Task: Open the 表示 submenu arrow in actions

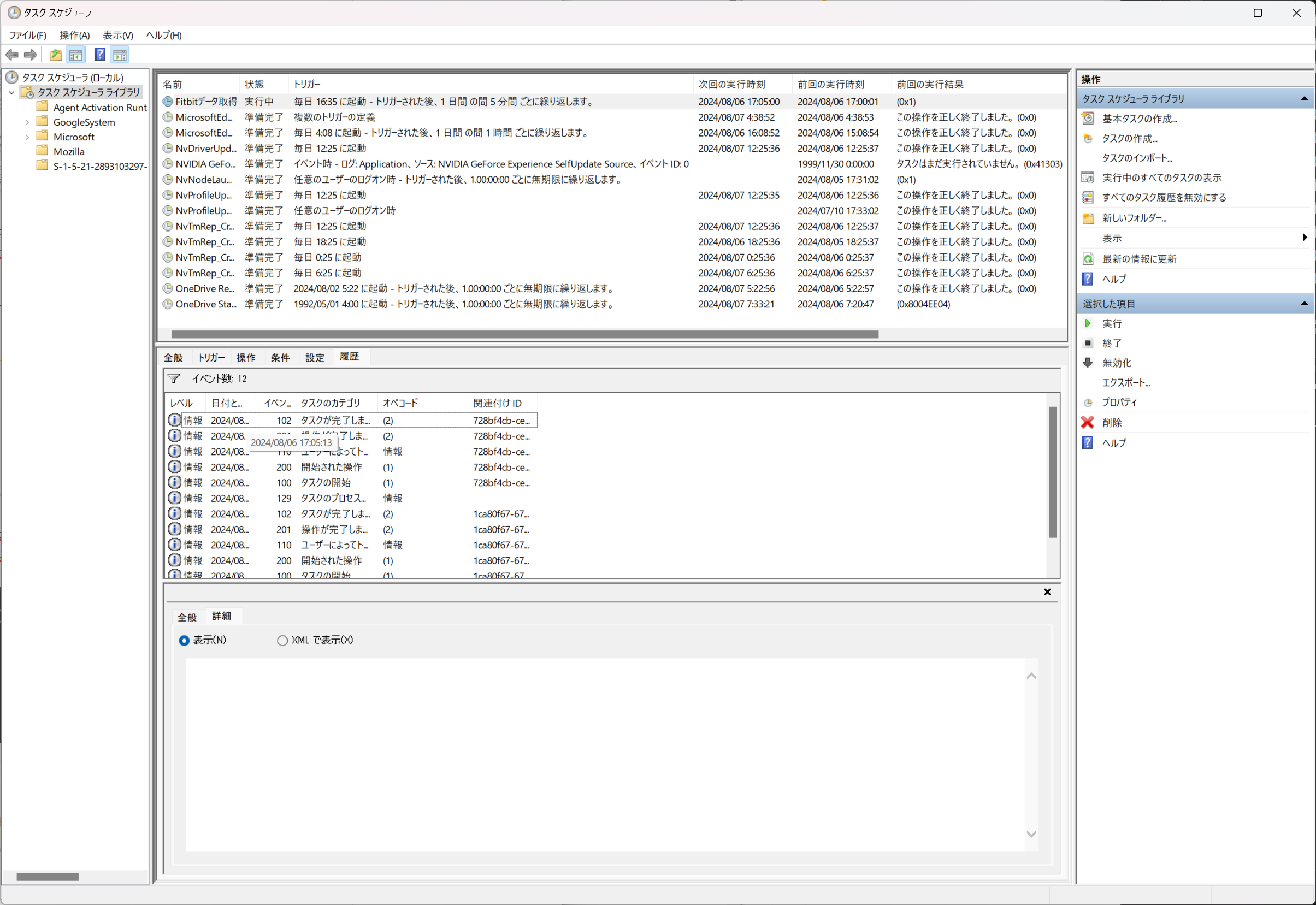Action: click(1304, 238)
